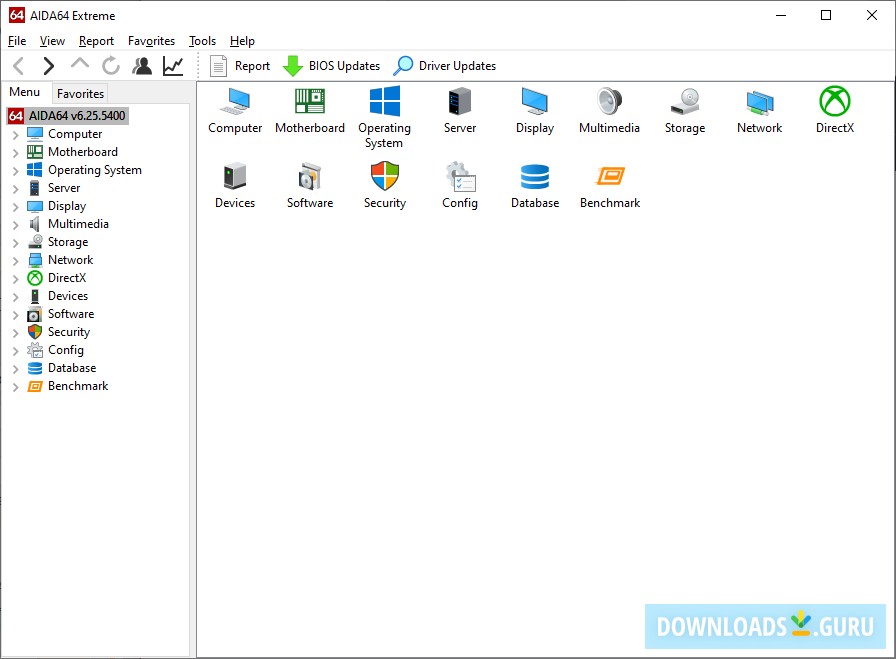Open the Database icon in main pane
This screenshot has height=659, width=896.
tap(535, 177)
